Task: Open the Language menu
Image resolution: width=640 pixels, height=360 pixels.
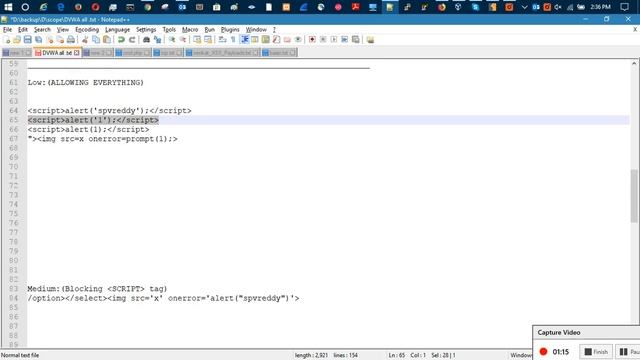Action: click(117, 30)
